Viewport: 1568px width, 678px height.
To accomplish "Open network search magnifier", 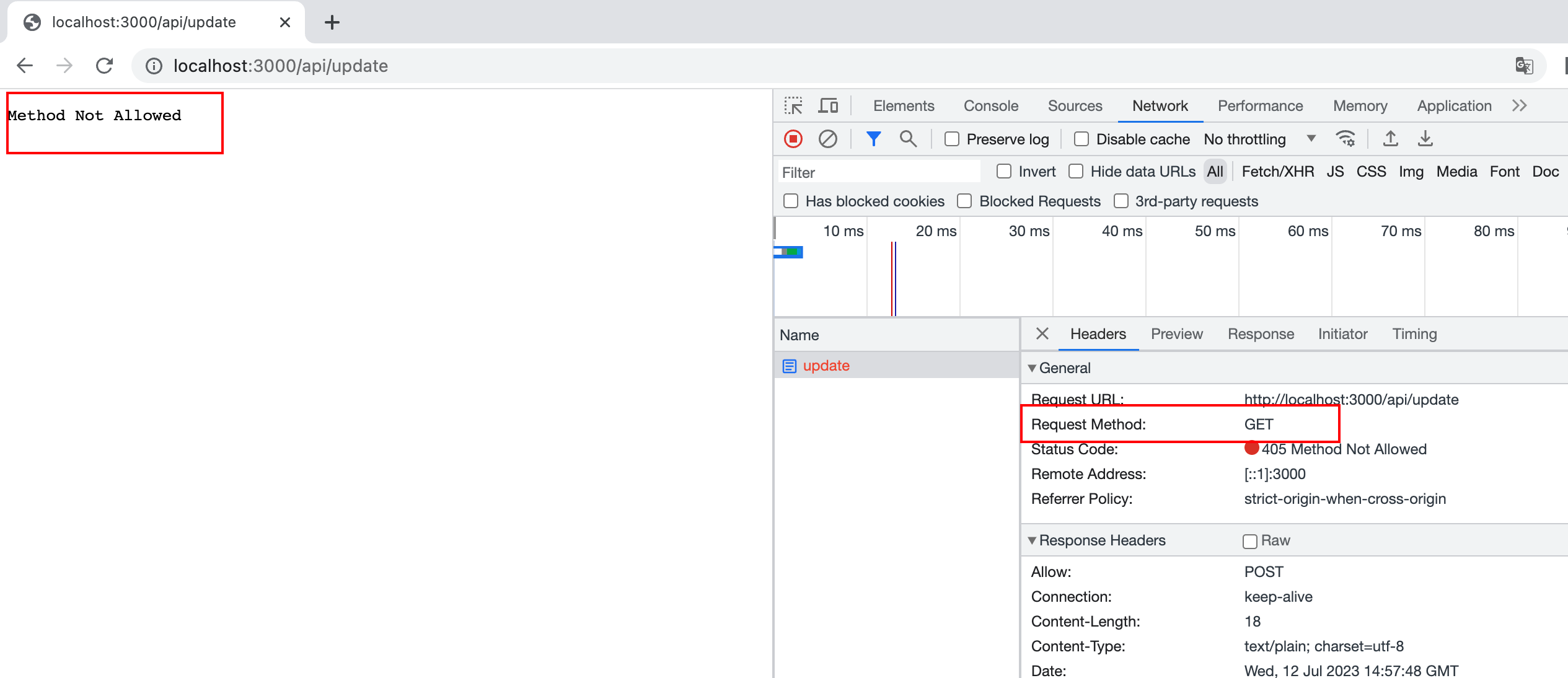I will 908,139.
